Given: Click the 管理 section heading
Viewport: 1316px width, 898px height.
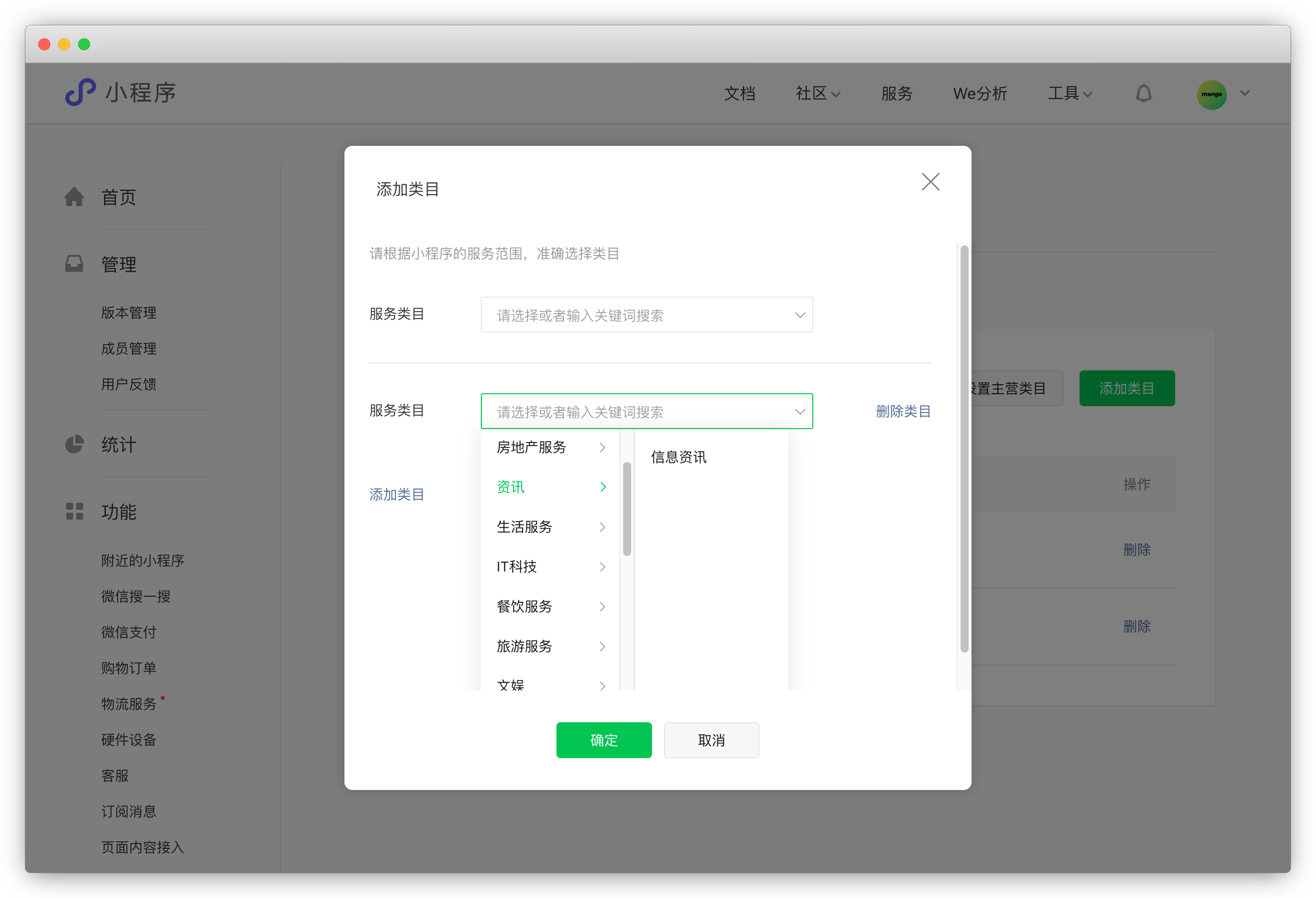Looking at the screenshot, I should click(x=118, y=264).
